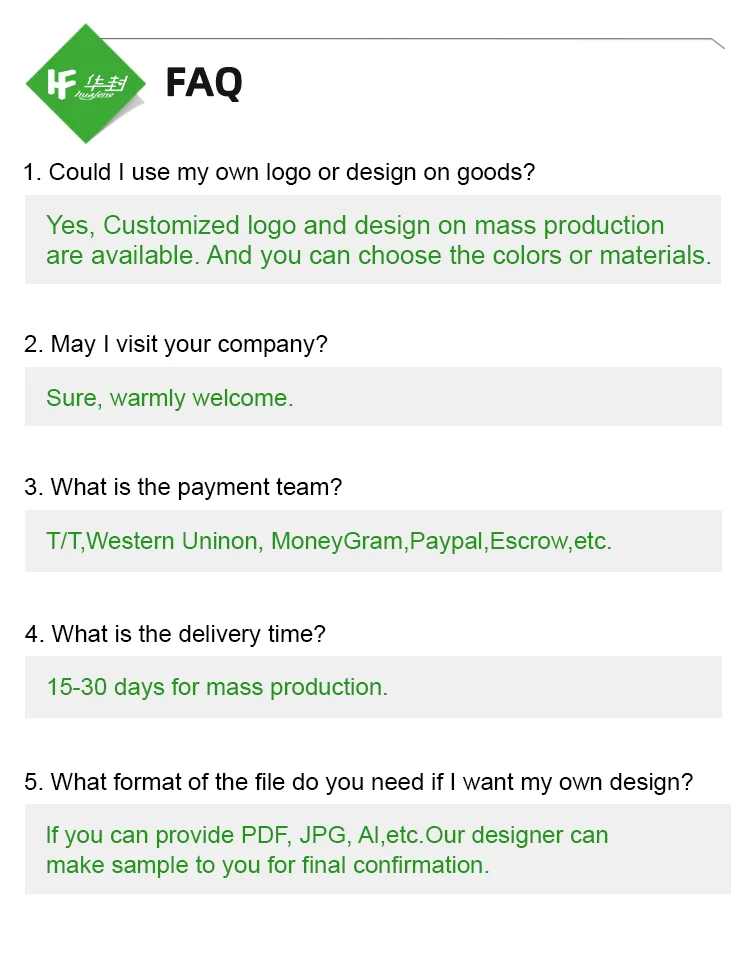Click the gray header line beside the logo

coord(414,40)
